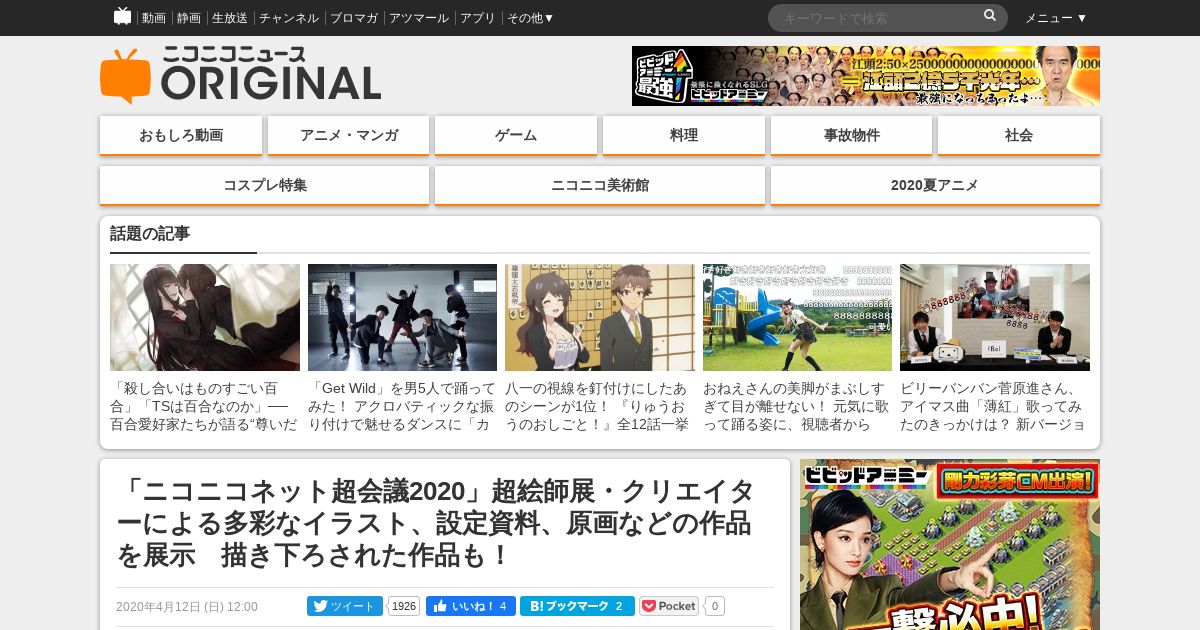Click the top Vivid Army banner ad

866,76
